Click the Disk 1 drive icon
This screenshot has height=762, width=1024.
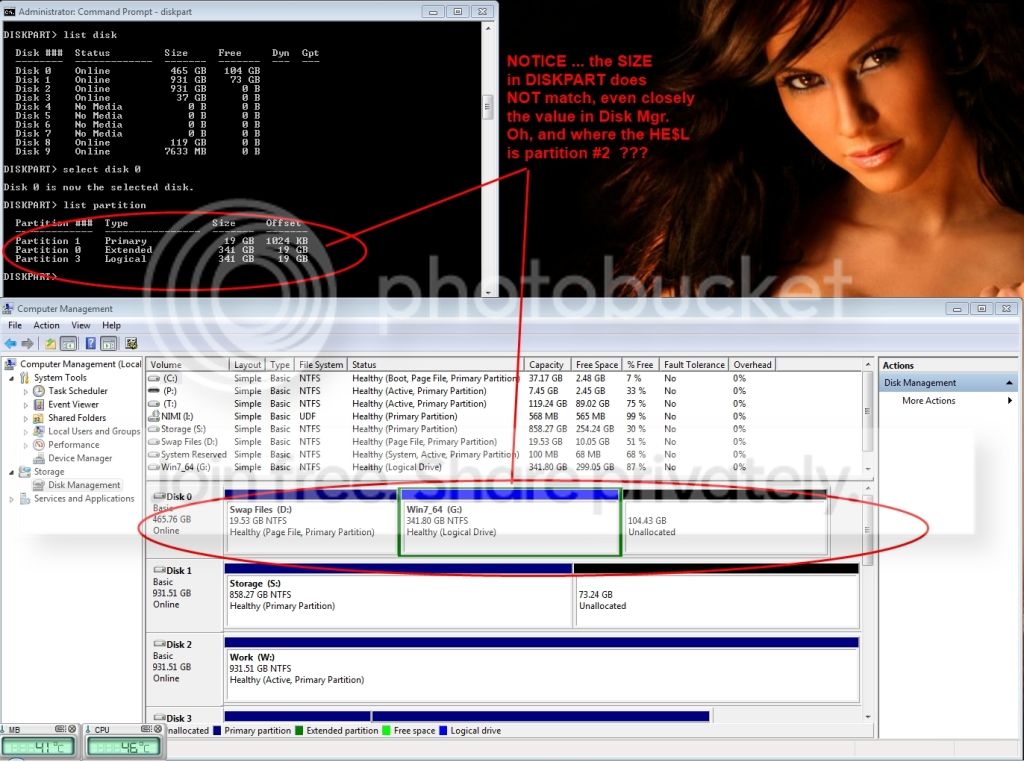point(159,570)
